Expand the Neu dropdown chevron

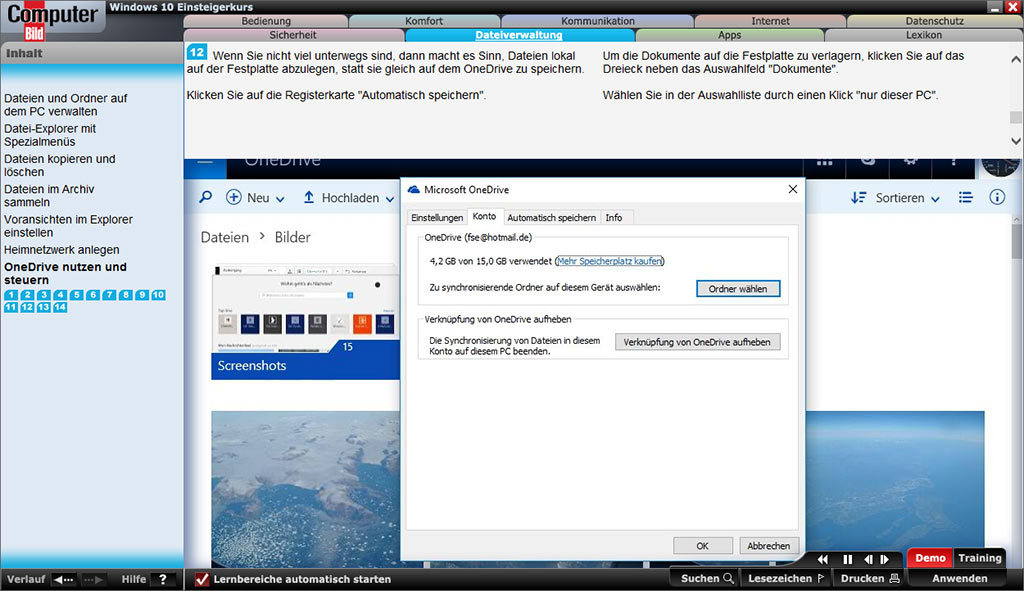[x=280, y=199]
